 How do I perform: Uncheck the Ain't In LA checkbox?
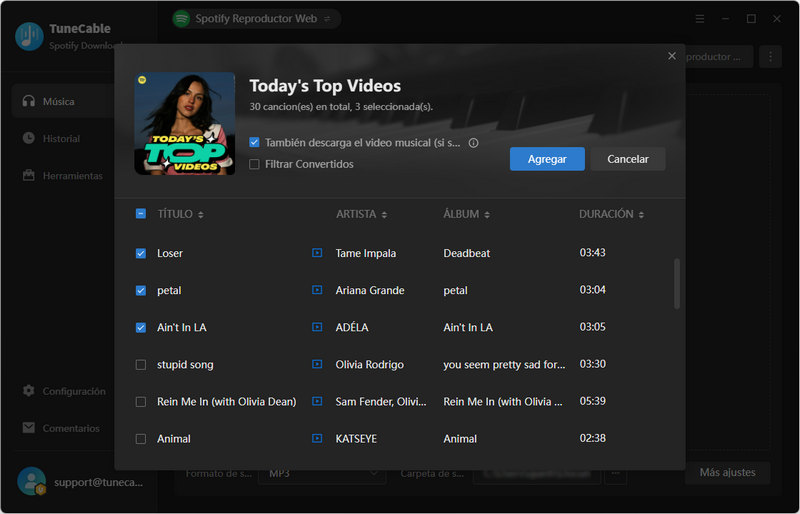141,327
